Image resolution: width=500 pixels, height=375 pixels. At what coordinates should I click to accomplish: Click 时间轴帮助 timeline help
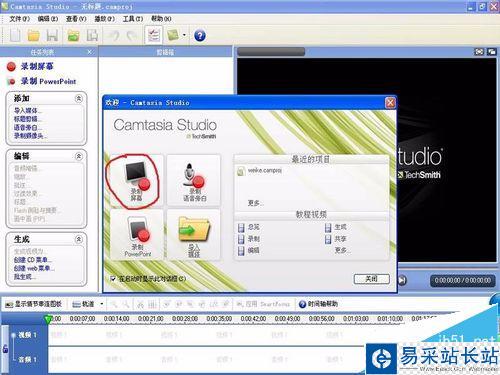tap(318, 304)
